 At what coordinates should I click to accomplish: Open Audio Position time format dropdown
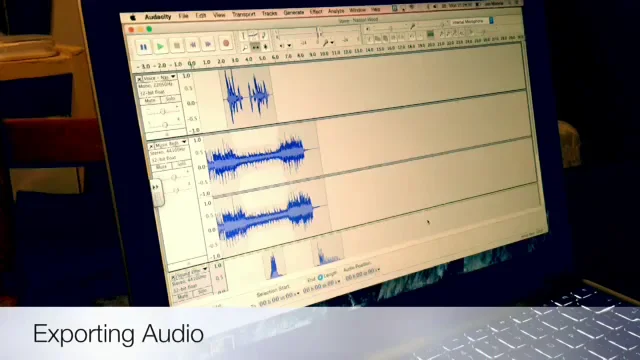click(379, 270)
